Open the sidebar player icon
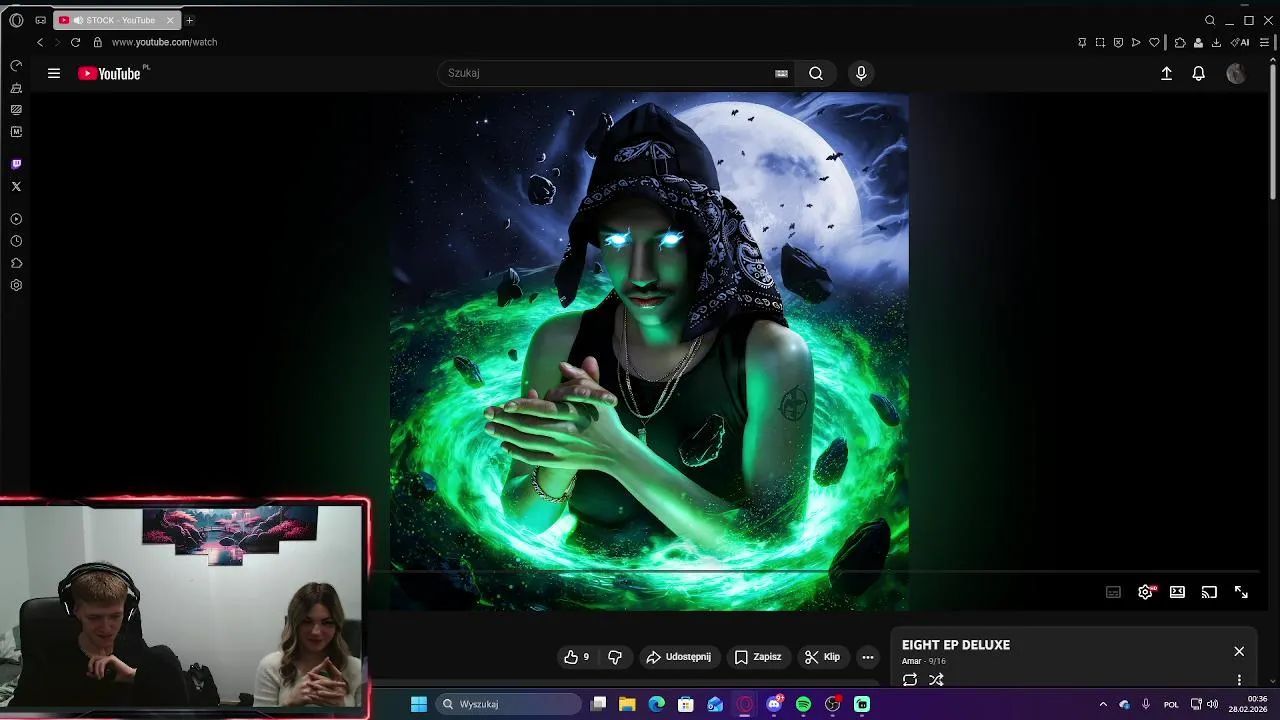The width and height of the screenshot is (1280, 720). pyautogui.click(x=16, y=219)
